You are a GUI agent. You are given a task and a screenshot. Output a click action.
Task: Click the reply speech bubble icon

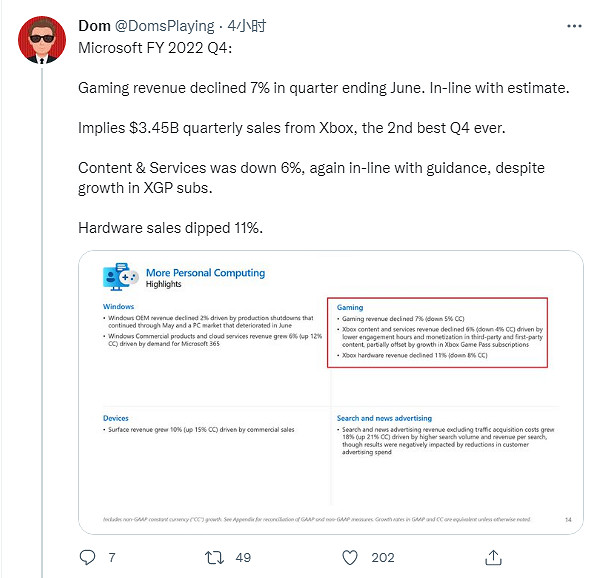pyautogui.click(x=87, y=556)
